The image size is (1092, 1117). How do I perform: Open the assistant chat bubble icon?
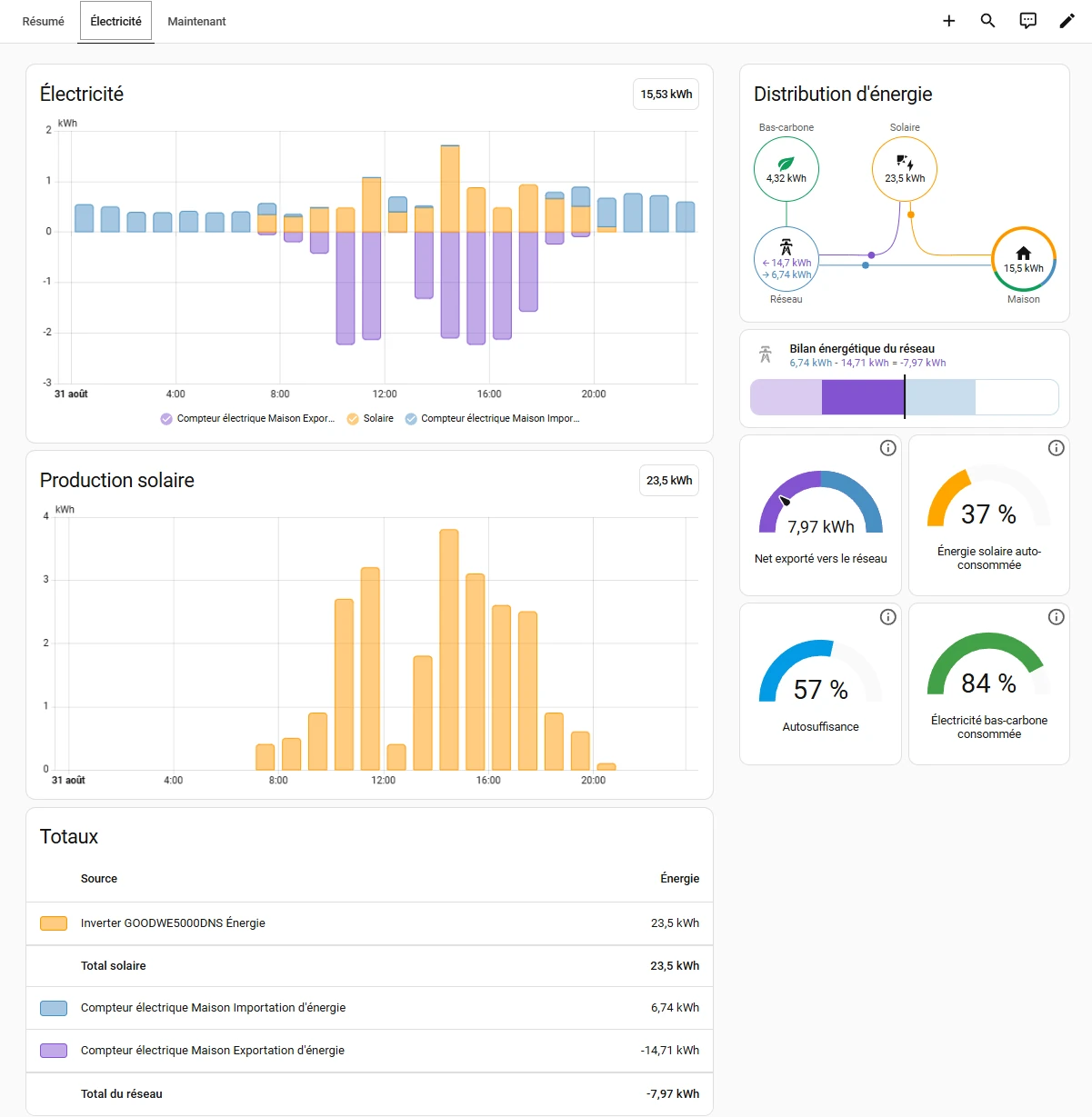[1027, 21]
